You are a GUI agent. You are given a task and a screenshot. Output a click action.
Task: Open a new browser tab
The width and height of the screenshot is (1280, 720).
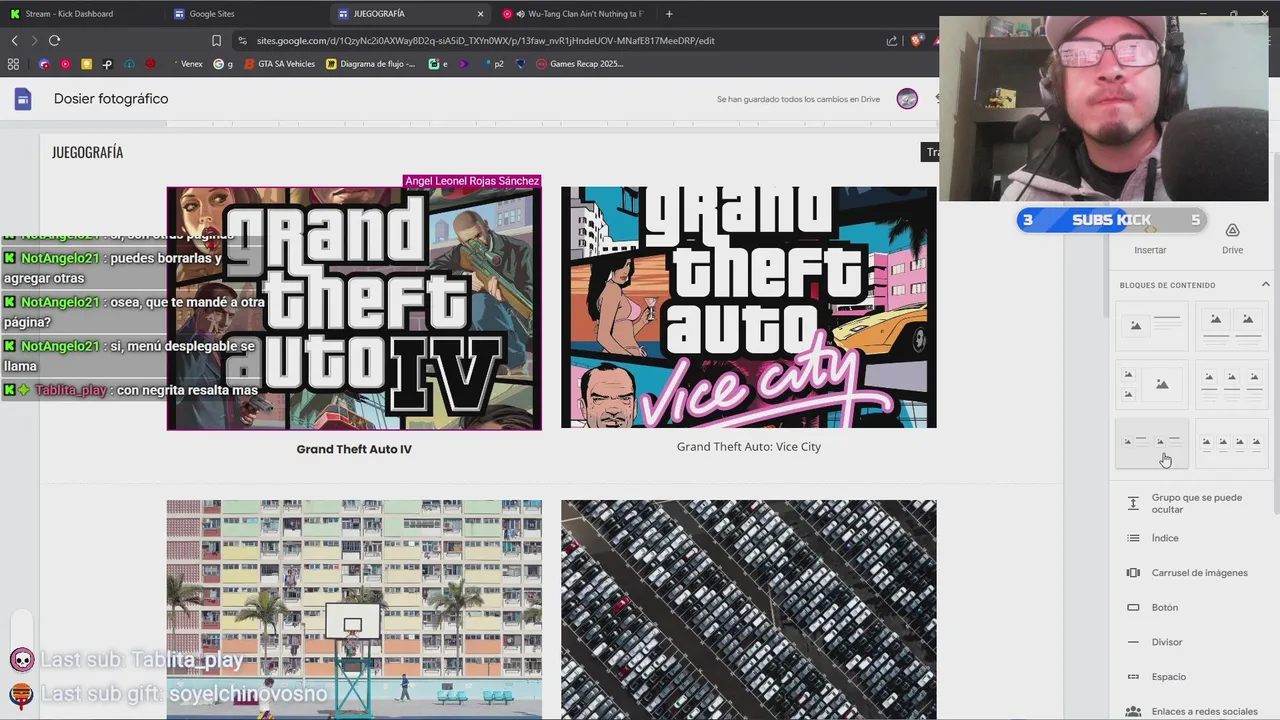[669, 14]
